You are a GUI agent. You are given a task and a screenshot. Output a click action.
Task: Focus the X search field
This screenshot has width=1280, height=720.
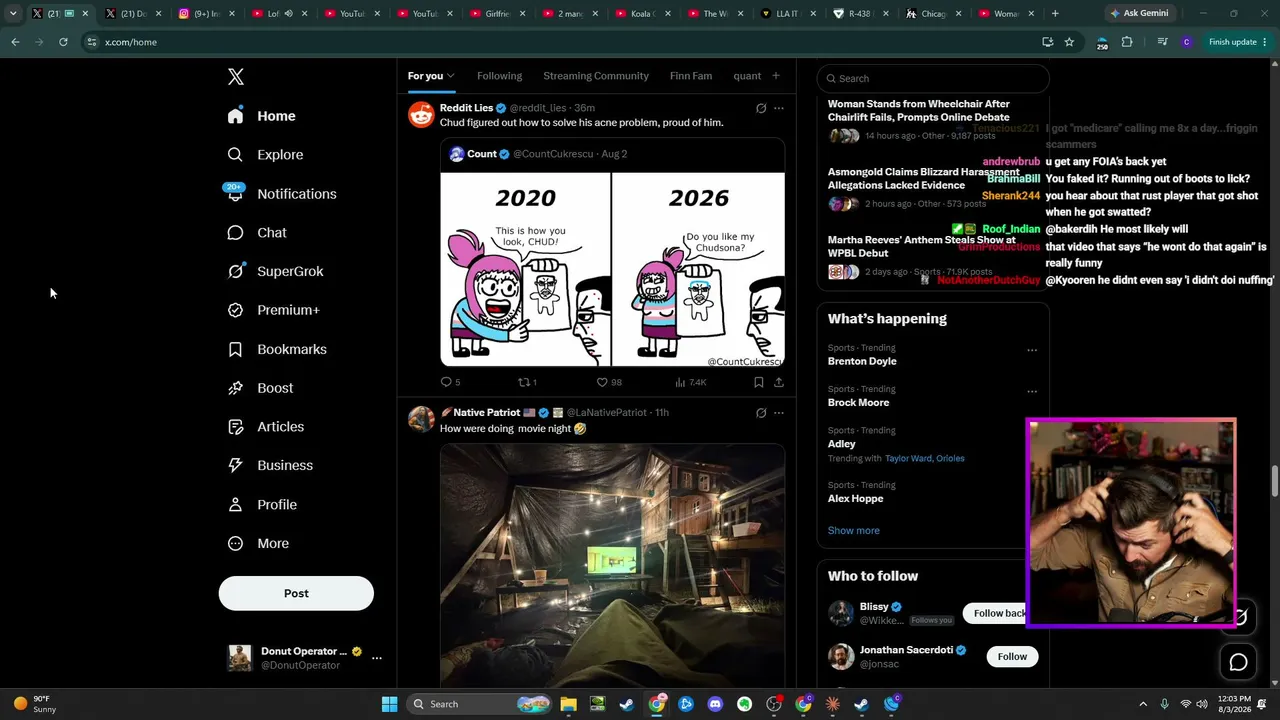tap(933, 78)
